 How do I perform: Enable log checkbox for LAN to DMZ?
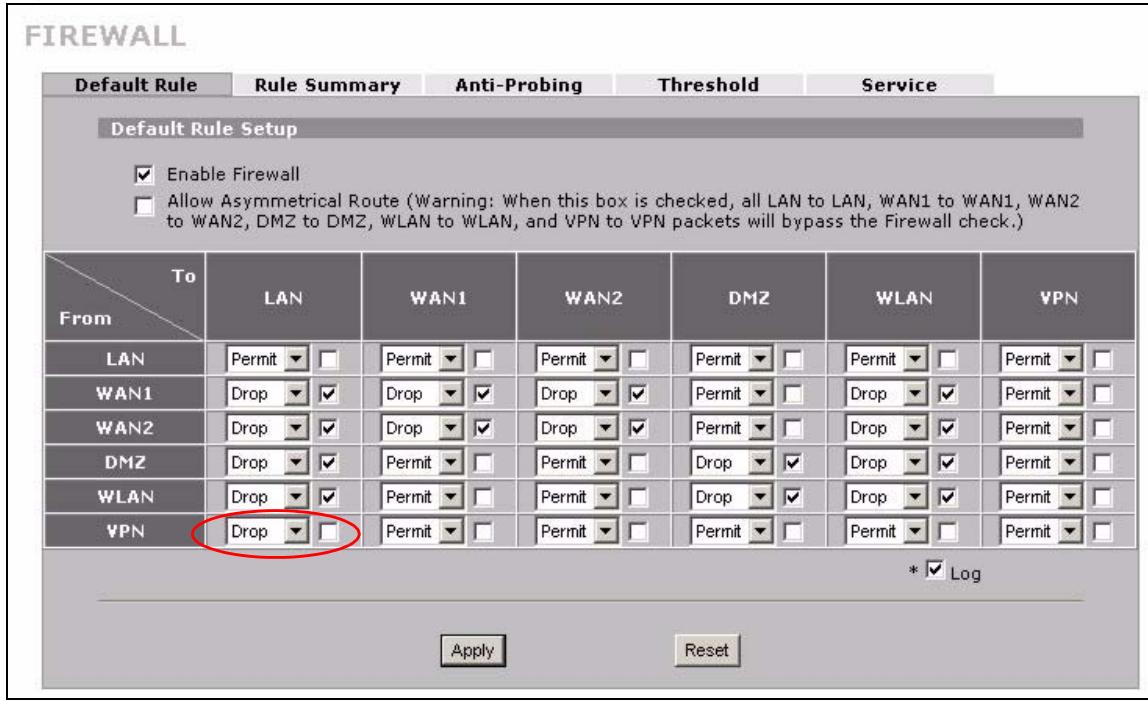click(793, 360)
